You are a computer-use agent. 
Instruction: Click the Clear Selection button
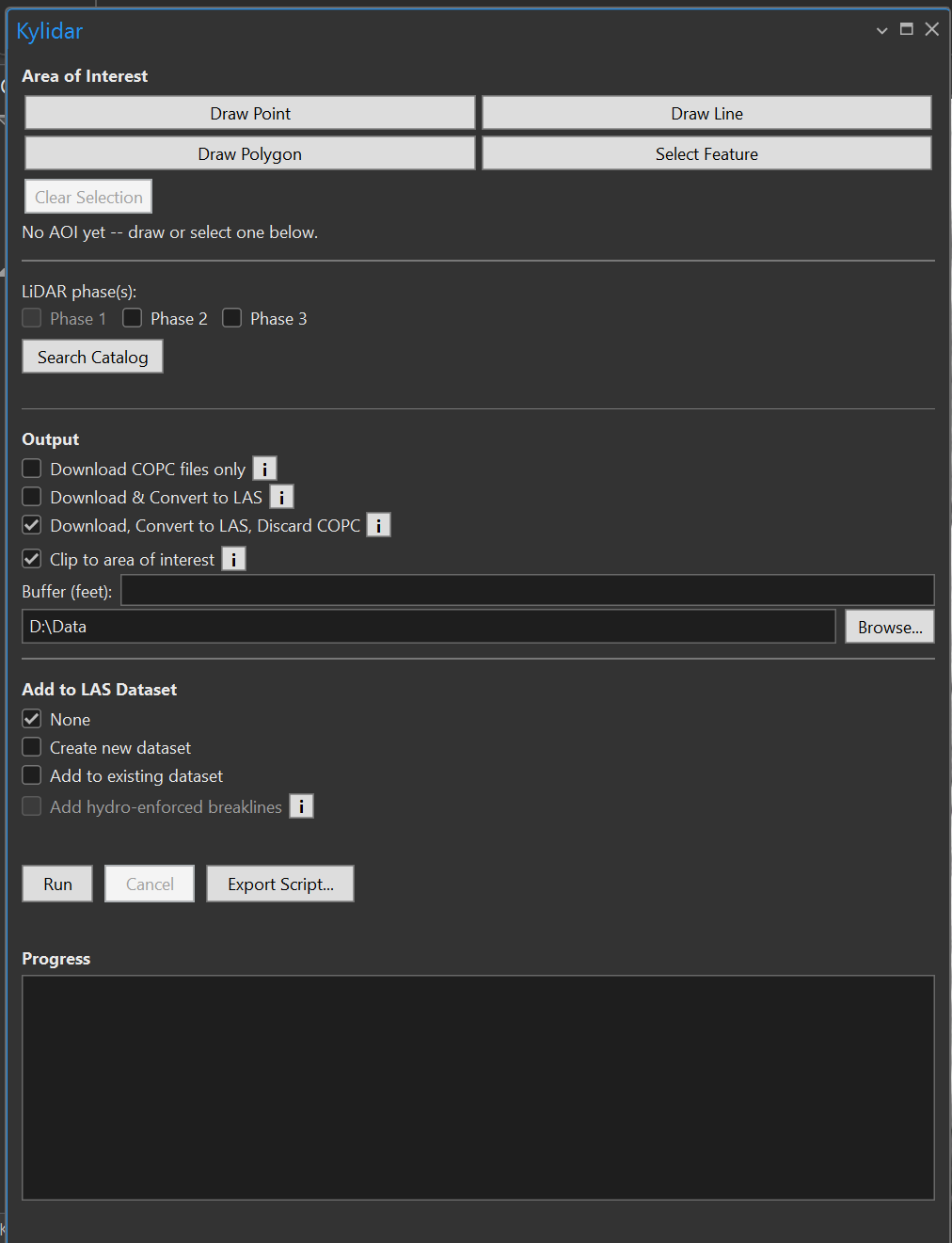coord(88,197)
